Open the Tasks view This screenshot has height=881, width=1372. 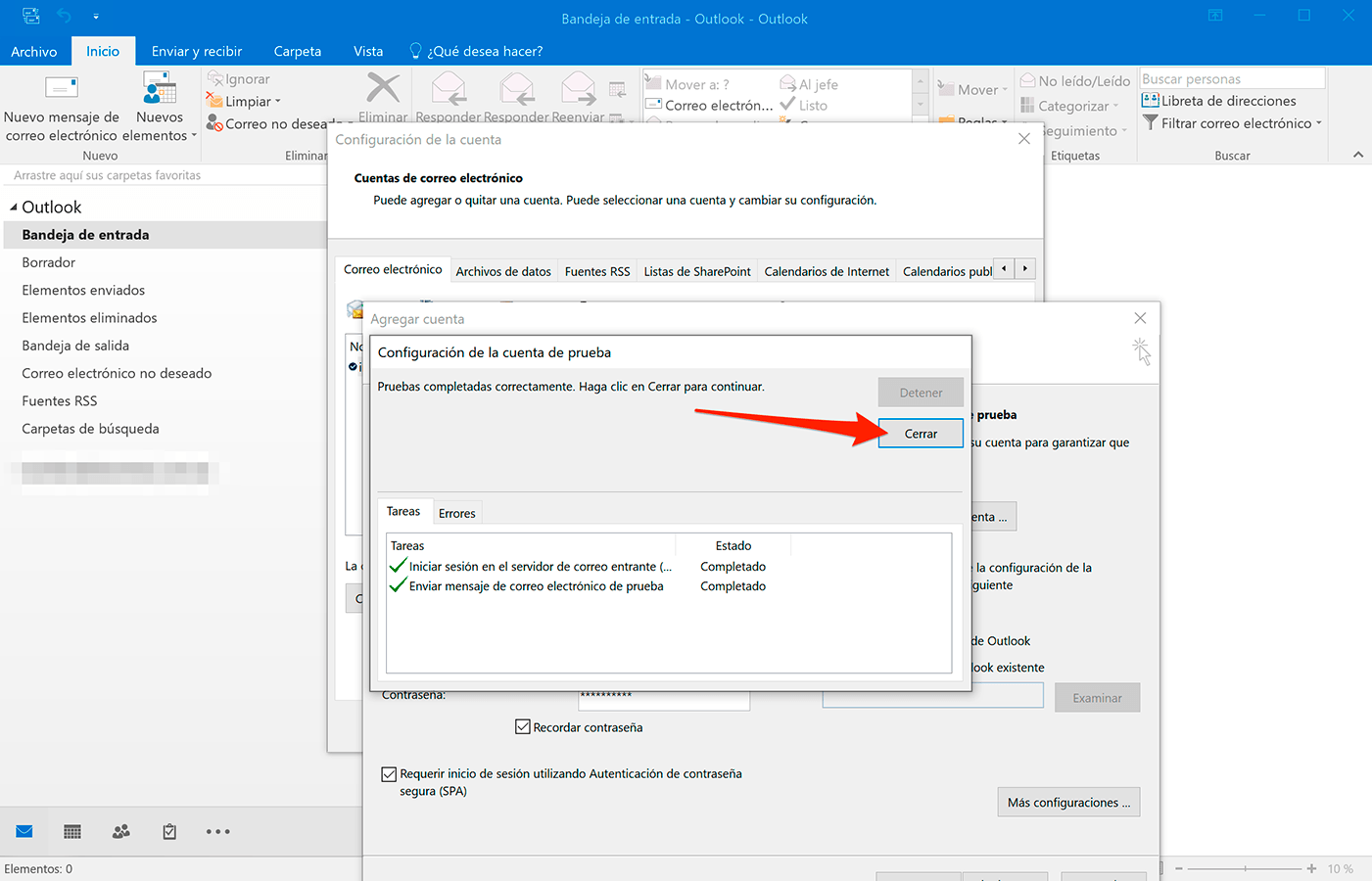168,831
